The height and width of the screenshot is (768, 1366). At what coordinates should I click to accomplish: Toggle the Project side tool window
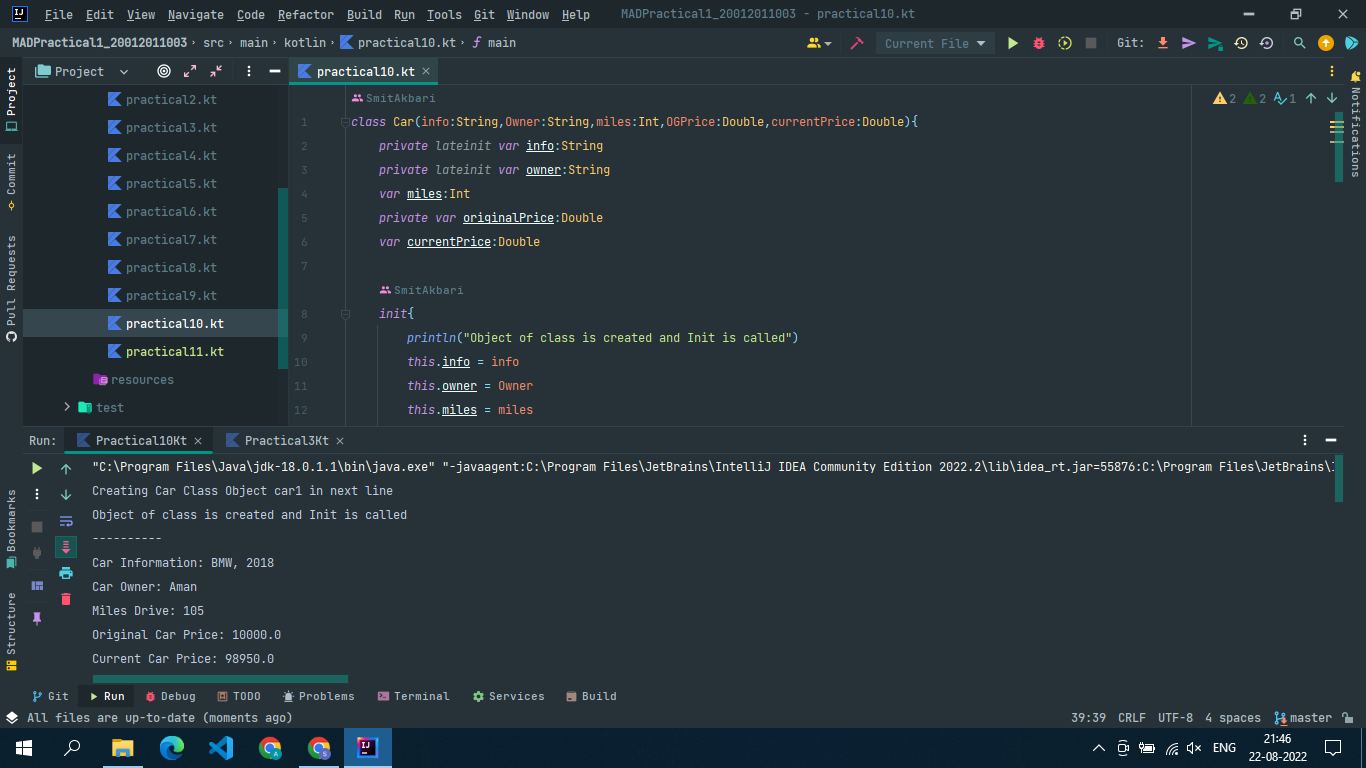[11, 99]
